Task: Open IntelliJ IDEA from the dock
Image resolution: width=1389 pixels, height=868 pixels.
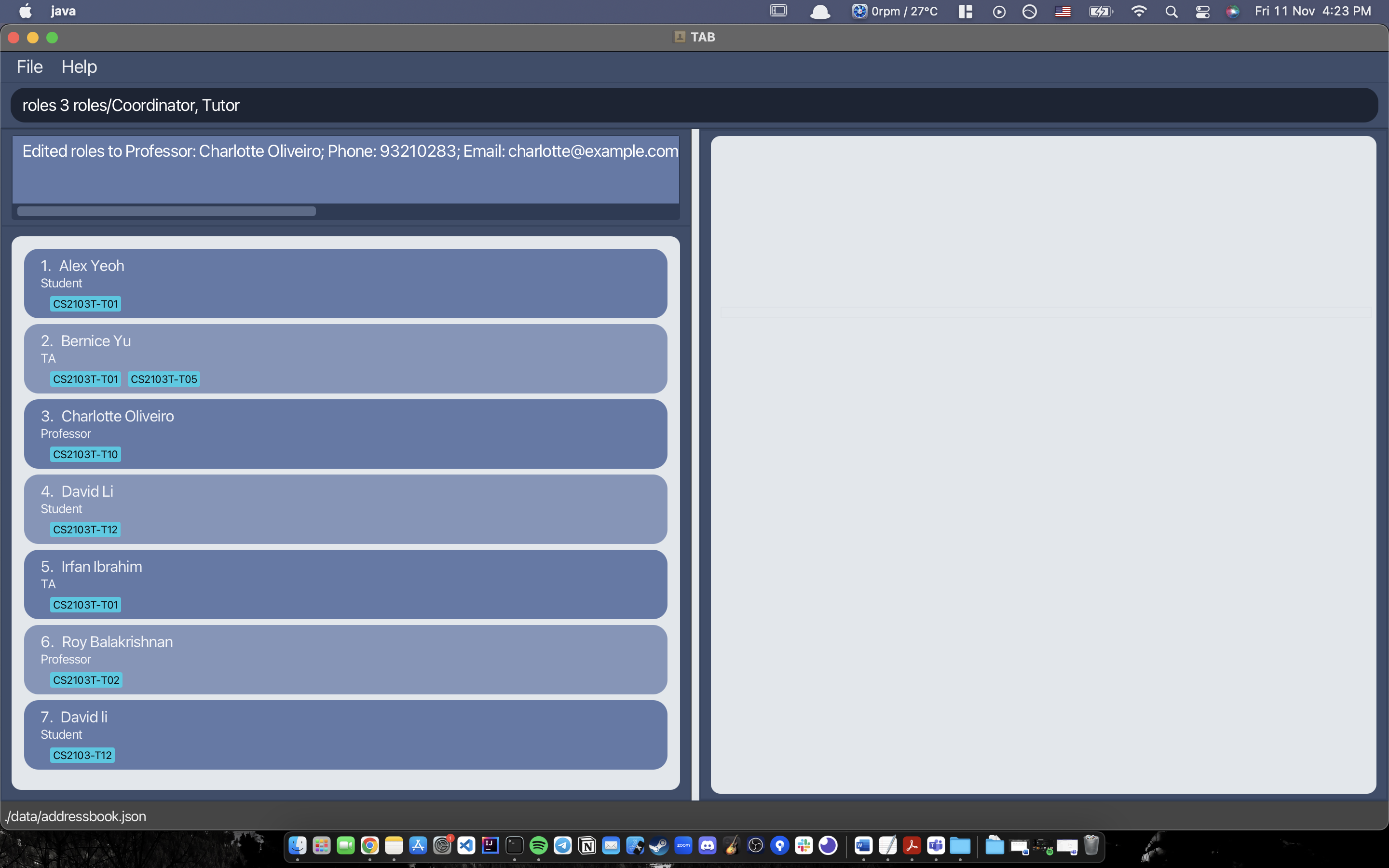Action: 490,845
